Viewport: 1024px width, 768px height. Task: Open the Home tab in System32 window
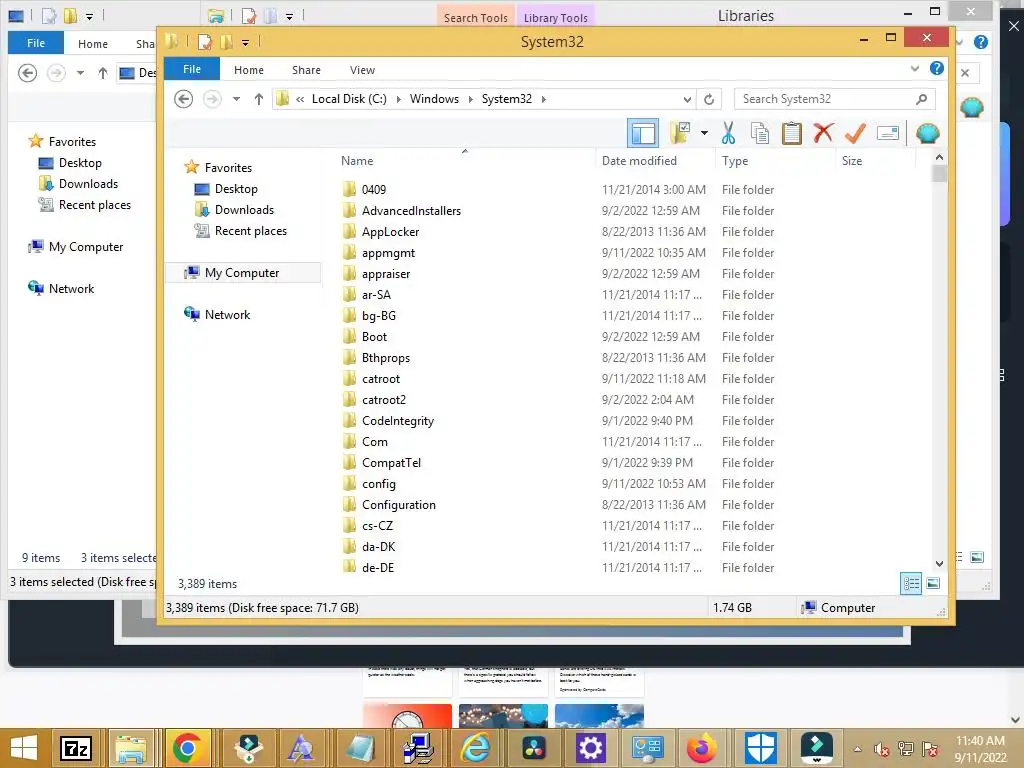click(x=248, y=70)
